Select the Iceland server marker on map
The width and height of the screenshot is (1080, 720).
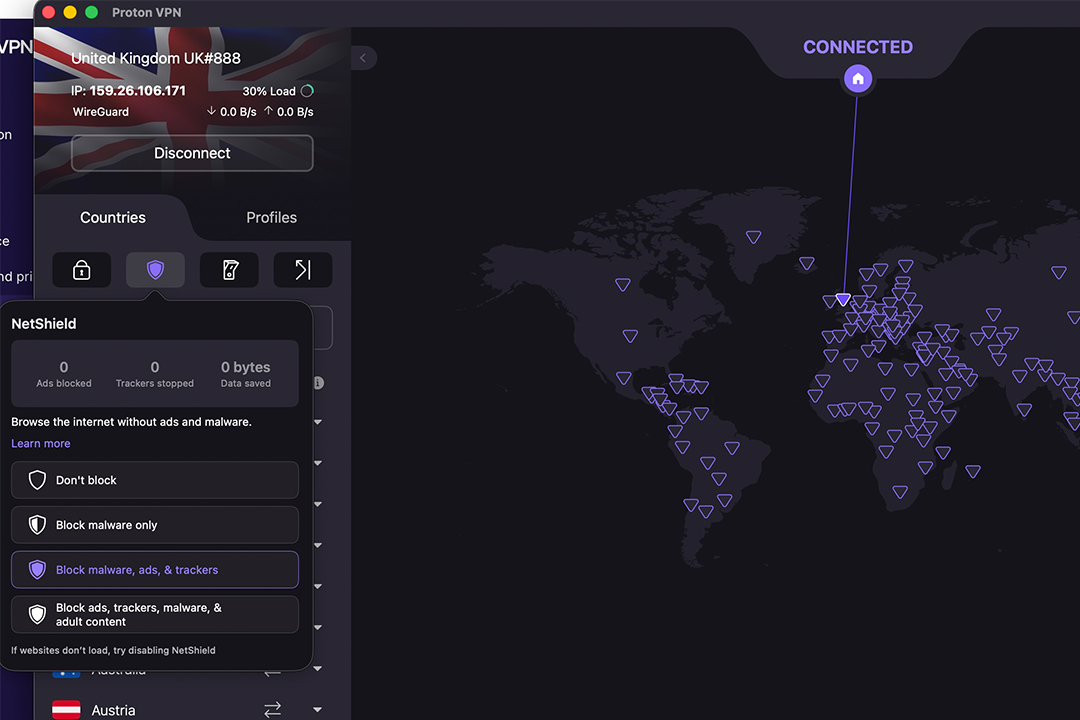(x=807, y=263)
